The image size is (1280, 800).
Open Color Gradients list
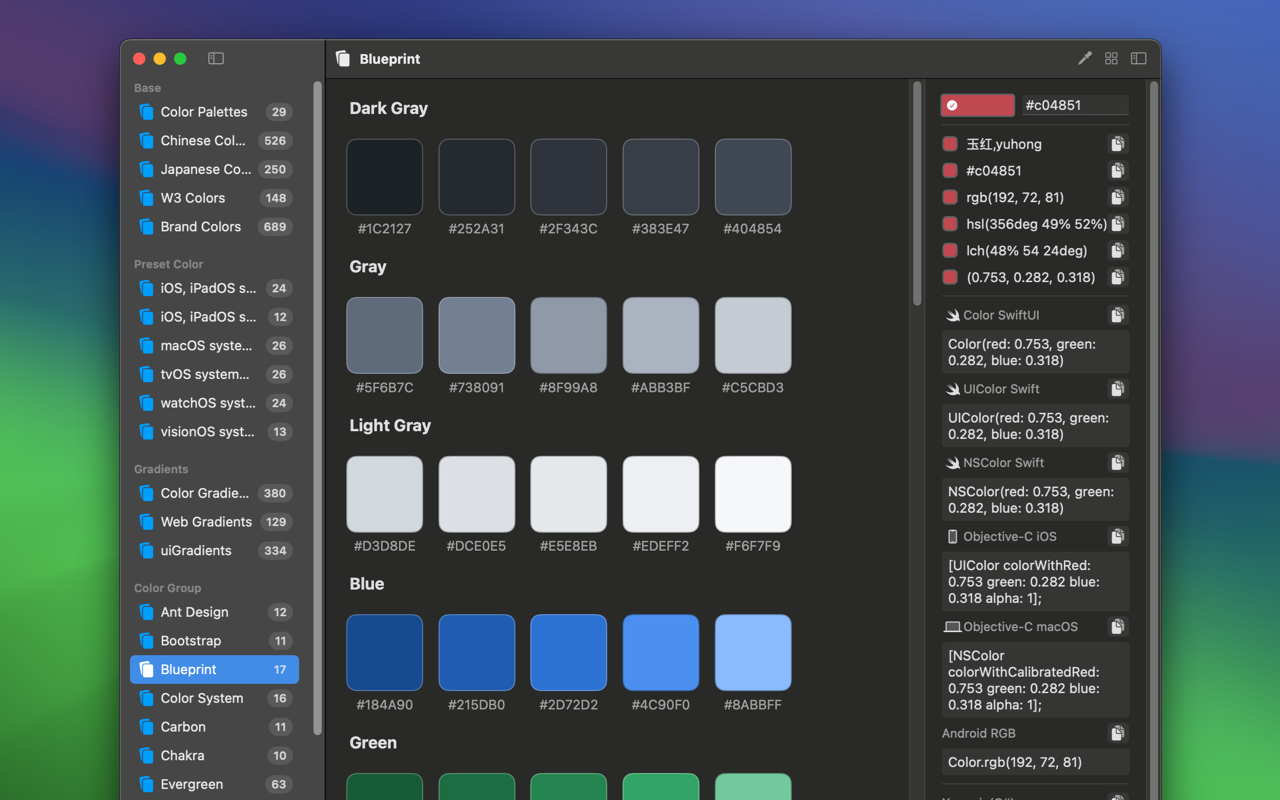coord(214,493)
